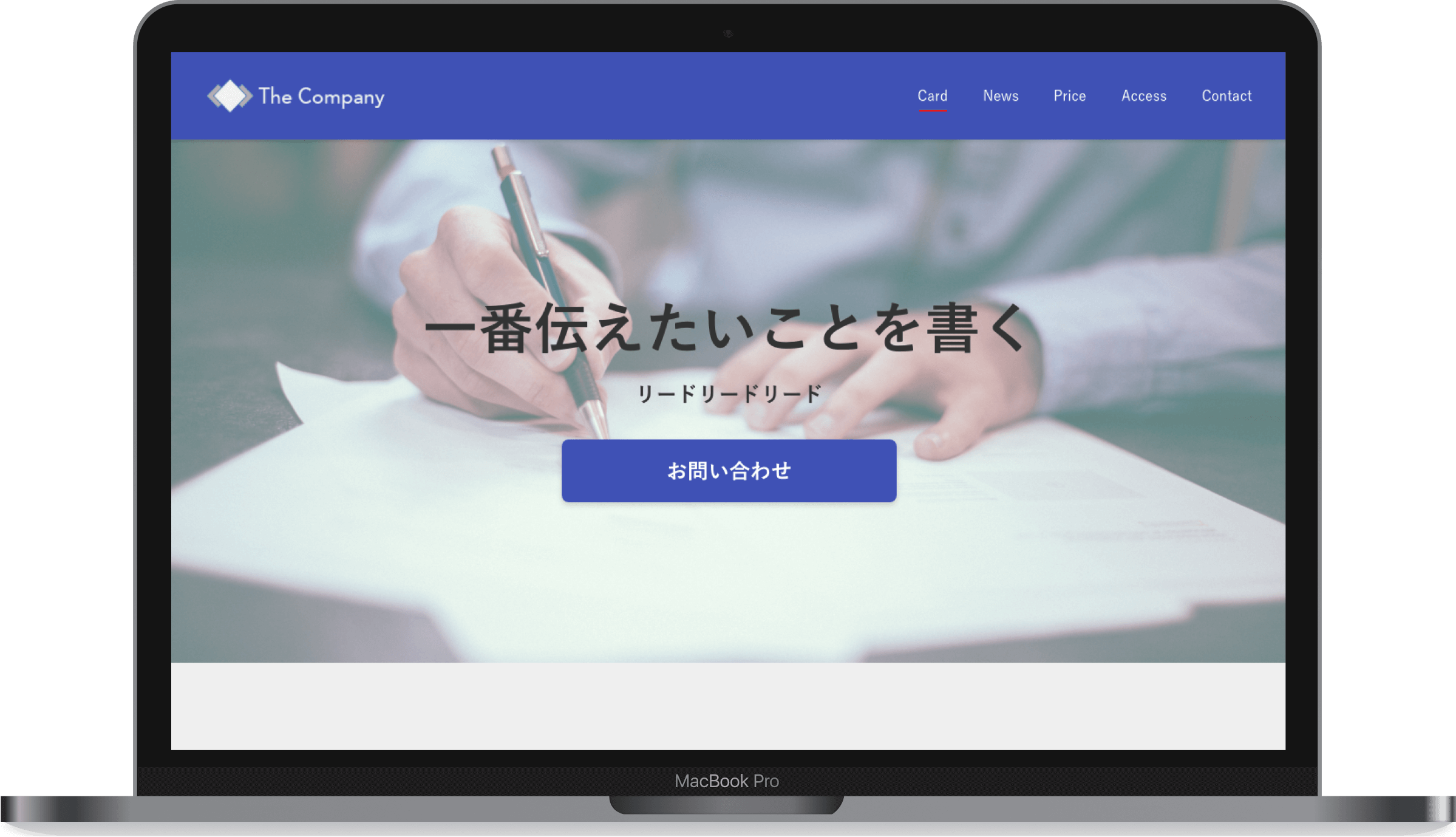Scroll down to content section
The height and width of the screenshot is (837, 1456).
[x=728, y=709]
